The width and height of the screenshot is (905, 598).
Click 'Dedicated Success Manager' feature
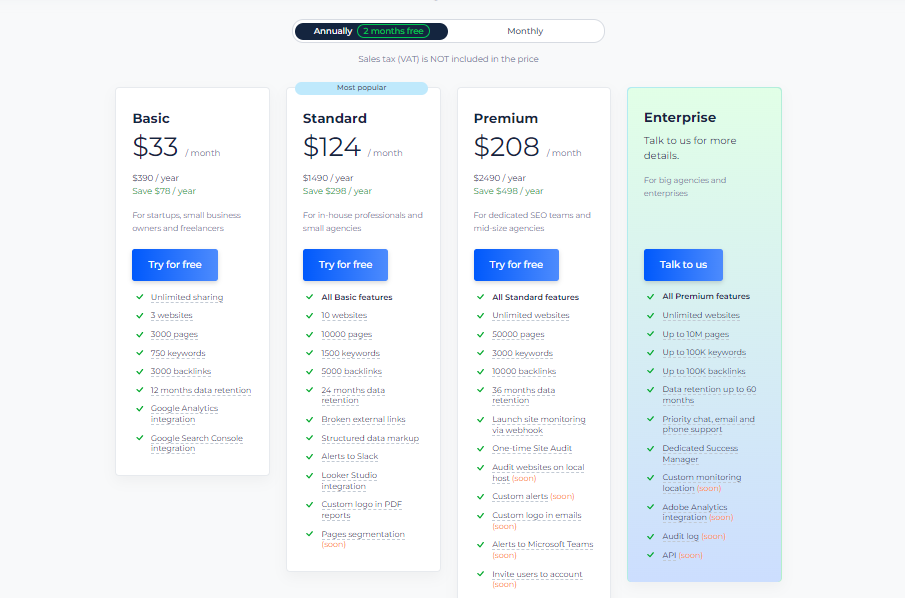[700, 454]
